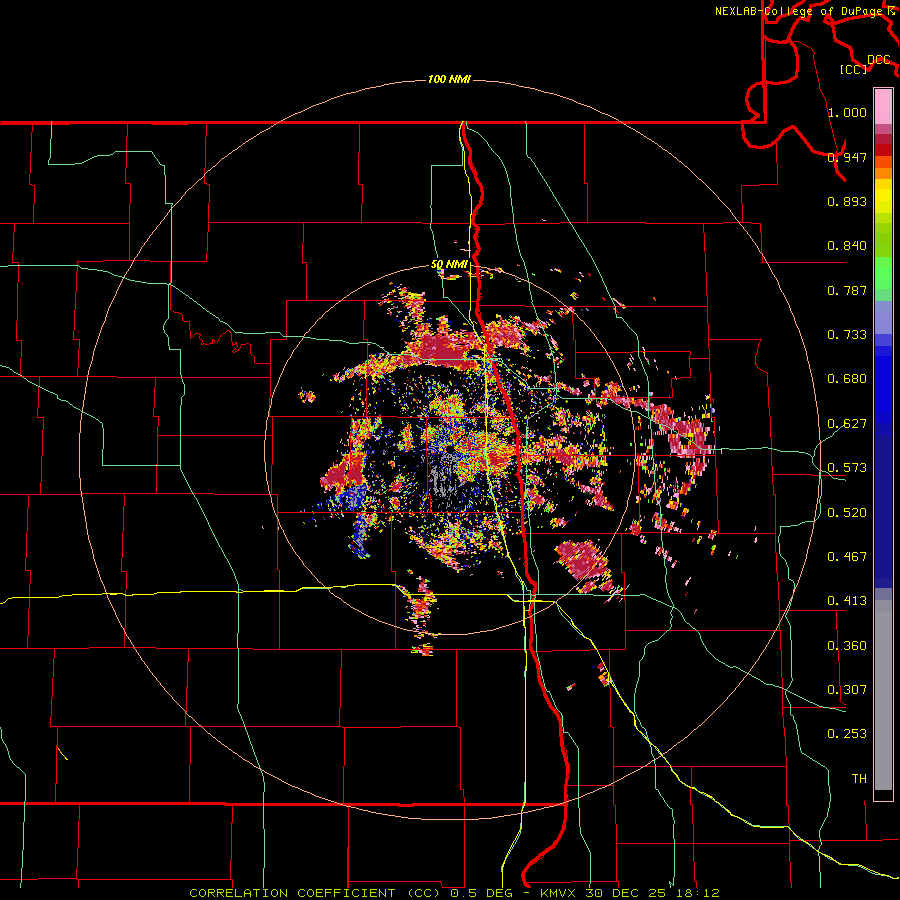
Task: Pick the light pink top color bar segment
Action: 883,107
